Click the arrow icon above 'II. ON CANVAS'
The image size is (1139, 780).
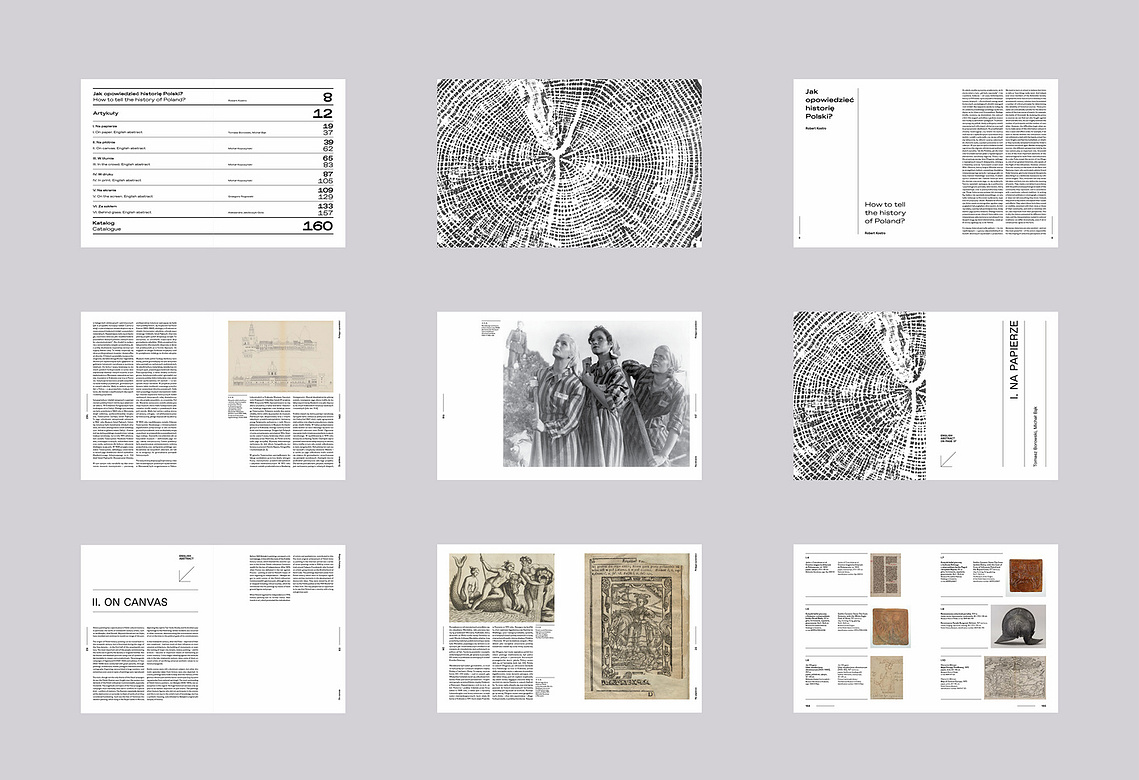tap(186, 574)
